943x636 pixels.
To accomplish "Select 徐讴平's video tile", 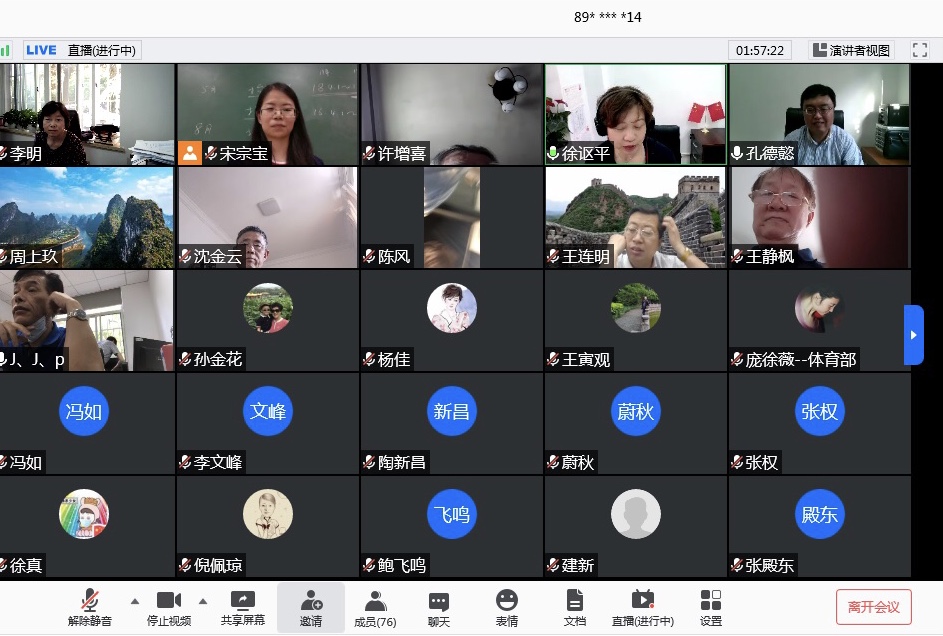I will click(x=635, y=114).
